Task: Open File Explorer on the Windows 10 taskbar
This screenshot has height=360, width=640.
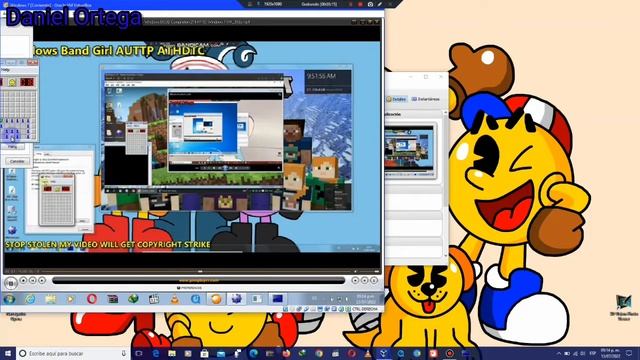Action: click(x=172, y=353)
